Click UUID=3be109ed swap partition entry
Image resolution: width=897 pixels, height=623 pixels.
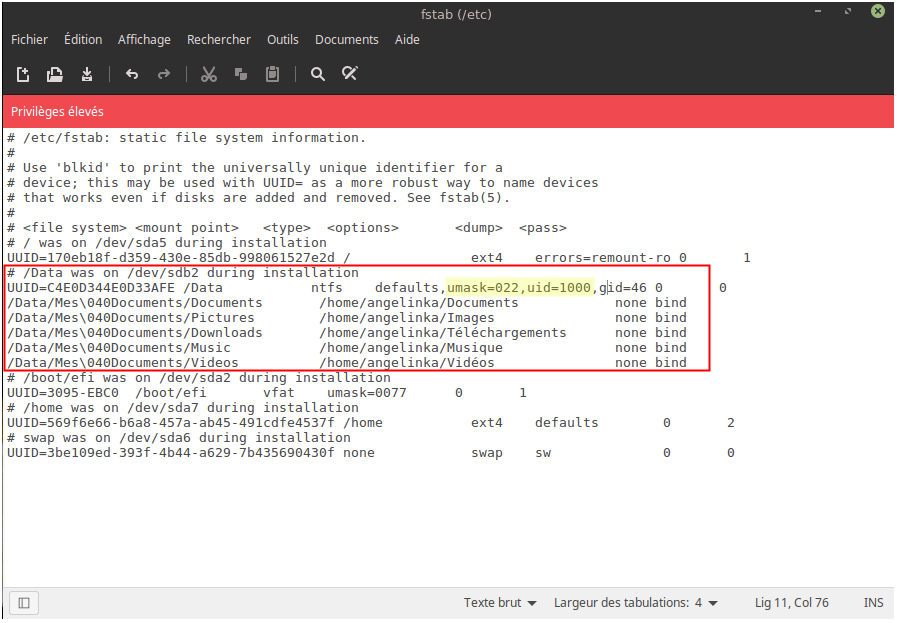tap(170, 453)
